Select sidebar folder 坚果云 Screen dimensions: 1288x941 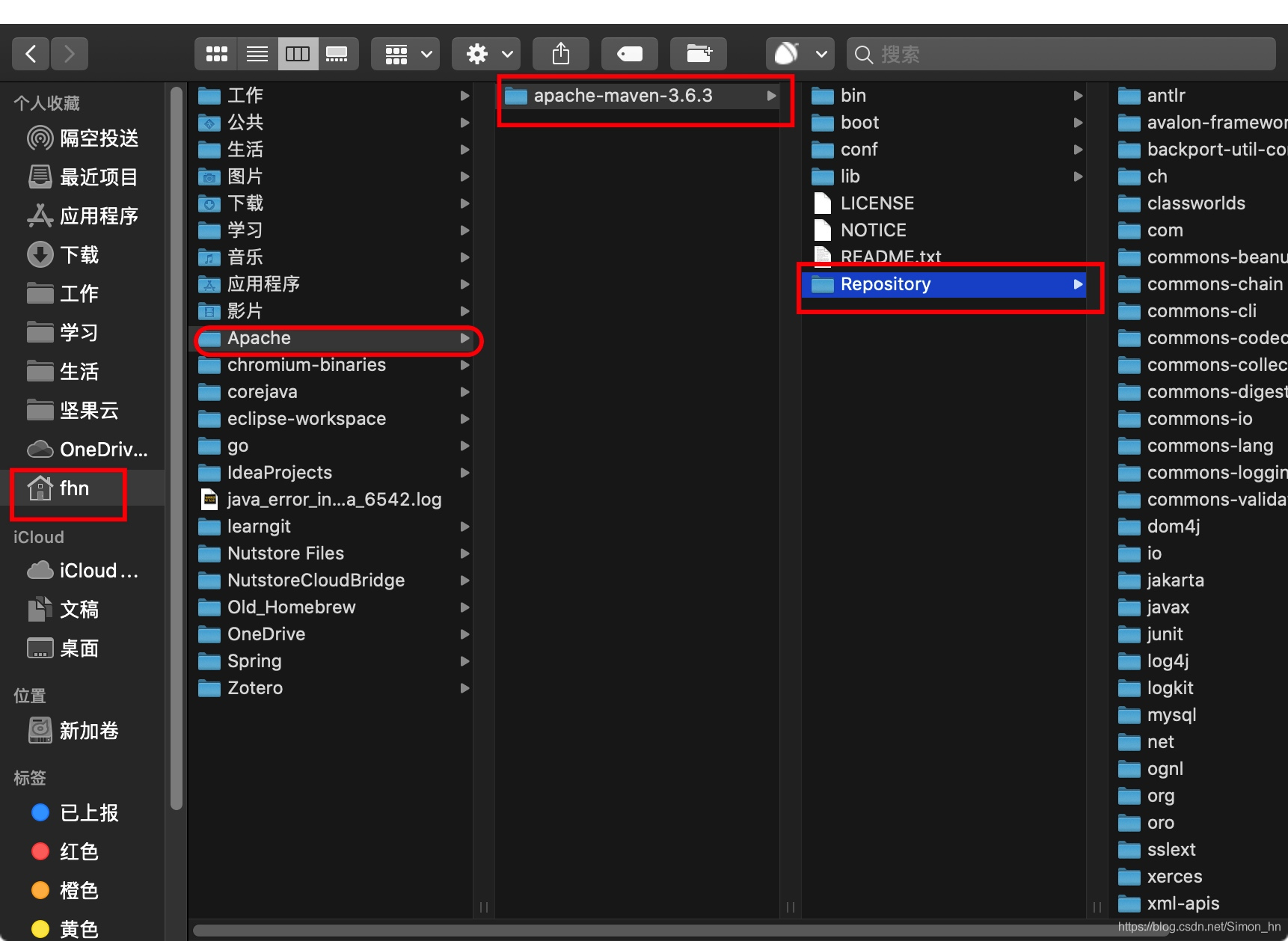84,410
